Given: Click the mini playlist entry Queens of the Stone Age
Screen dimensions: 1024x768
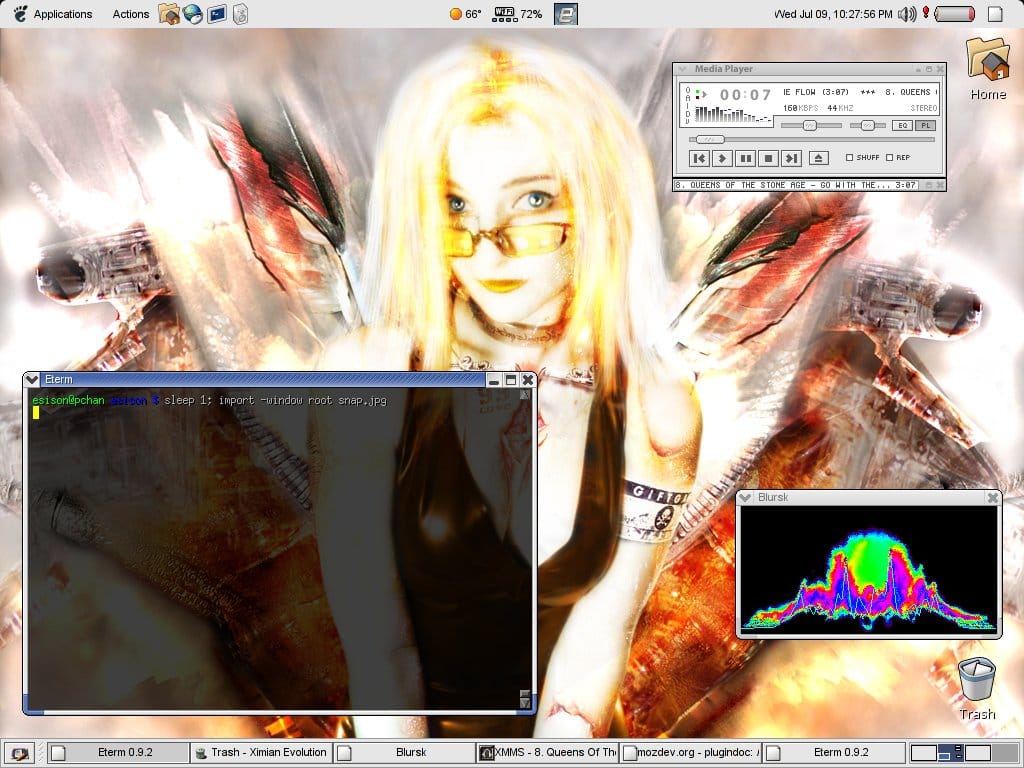Looking at the screenshot, I should pos(795,185).
